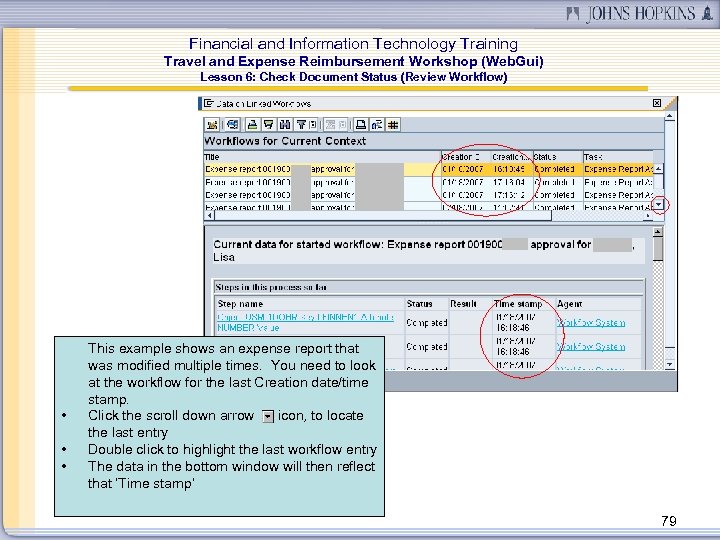Click the Status column header in the workflows table

558,157
